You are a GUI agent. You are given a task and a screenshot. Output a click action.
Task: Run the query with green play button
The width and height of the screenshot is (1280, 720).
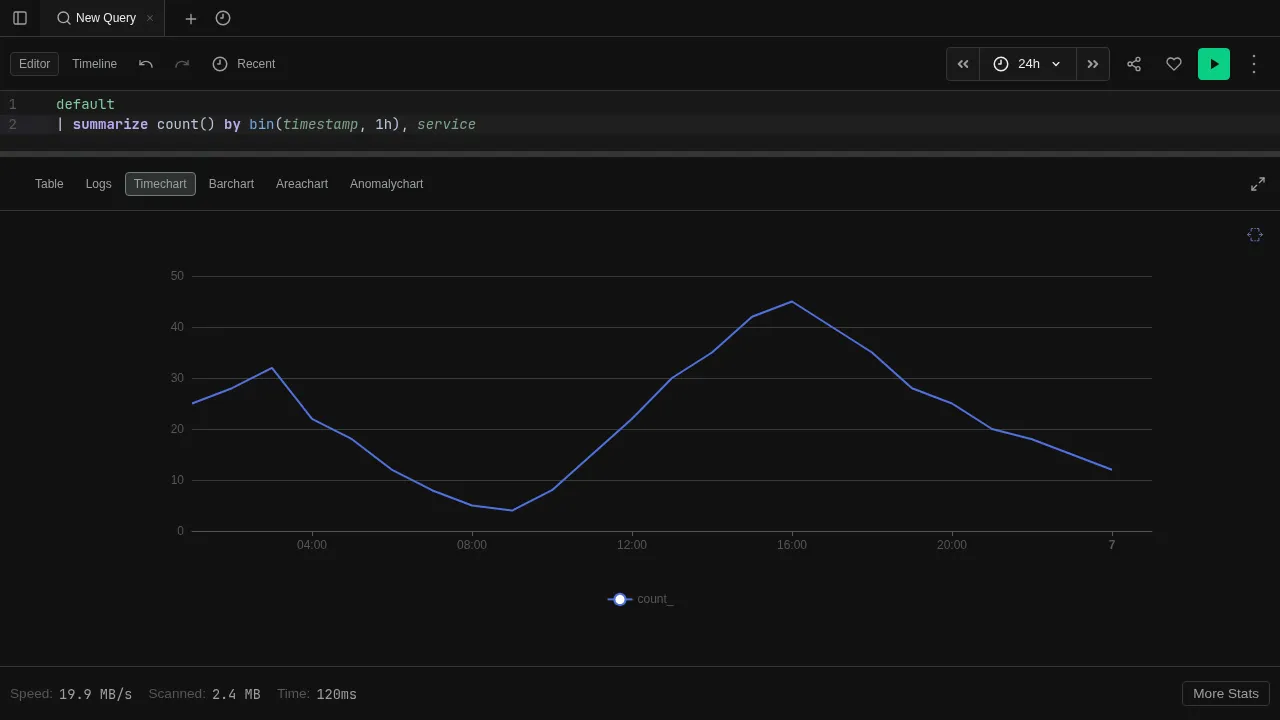[x=1214, y=64]
